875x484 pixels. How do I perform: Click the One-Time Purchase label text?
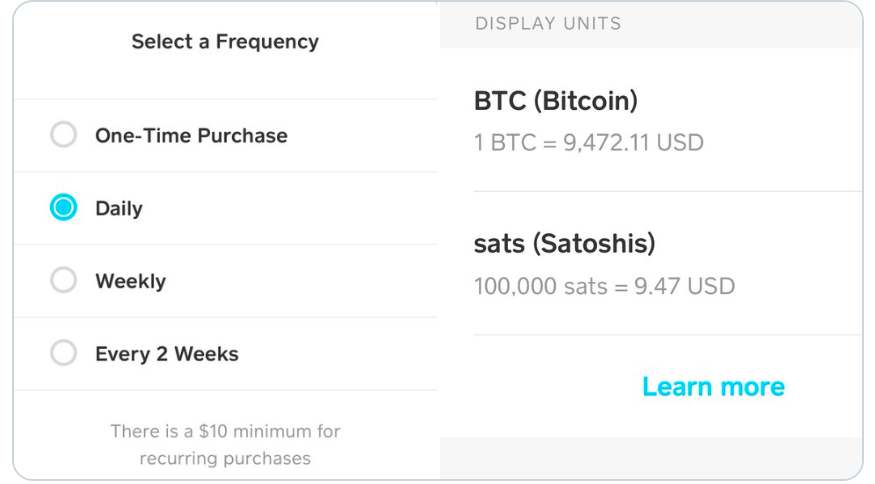click(x=191, y=135)
